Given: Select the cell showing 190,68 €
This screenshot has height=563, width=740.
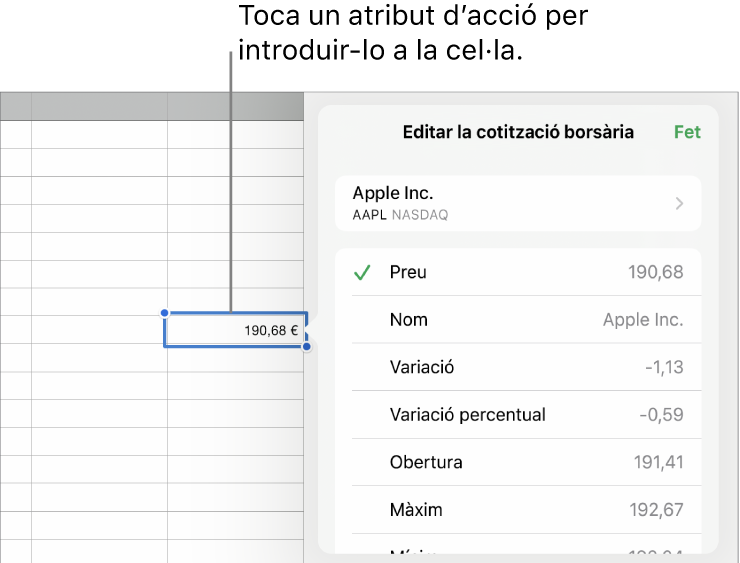Looking at the screenshot, I should point(235,329).
